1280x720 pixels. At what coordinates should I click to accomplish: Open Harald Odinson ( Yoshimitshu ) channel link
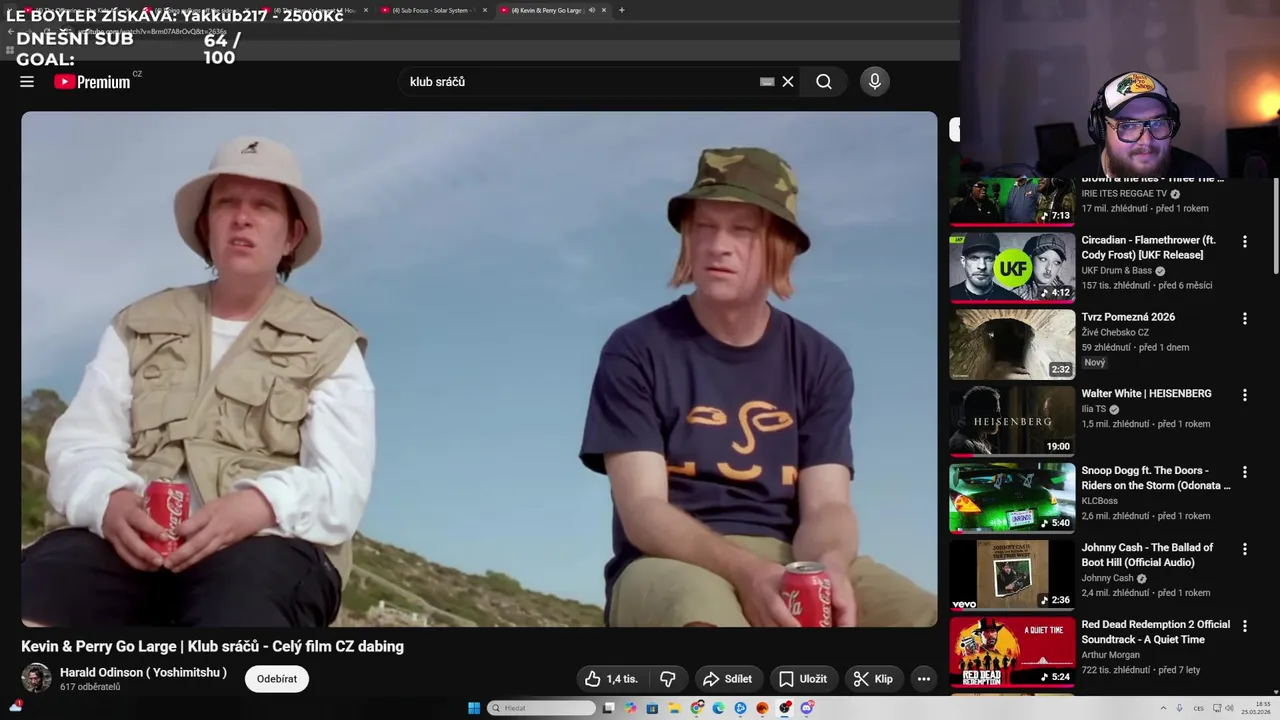pyautogui.click(x=143, y=672)
